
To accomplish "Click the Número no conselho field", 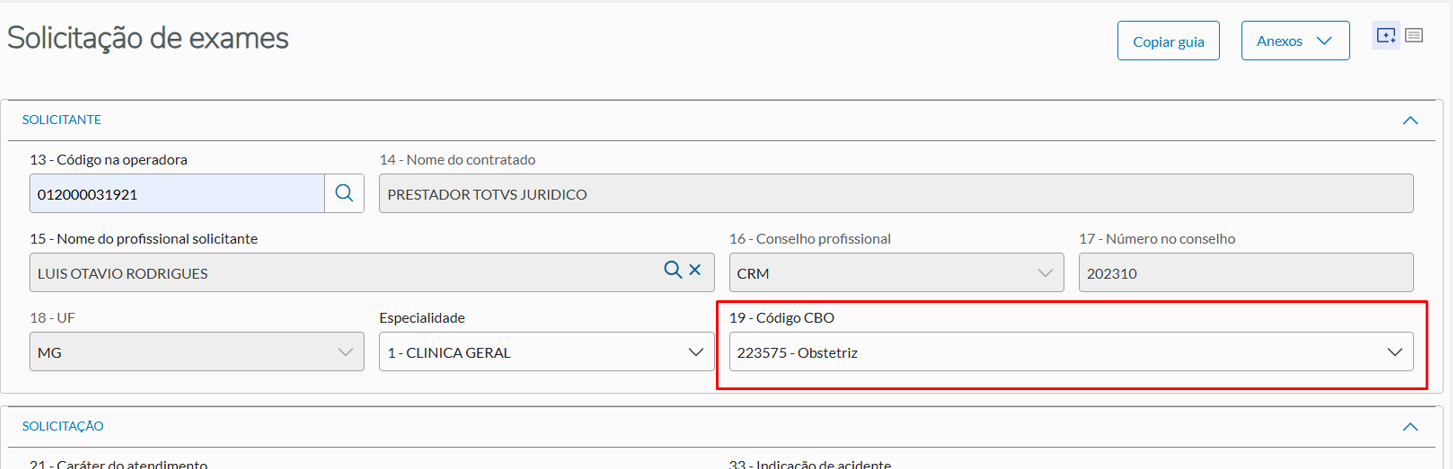I will 1245,272.
